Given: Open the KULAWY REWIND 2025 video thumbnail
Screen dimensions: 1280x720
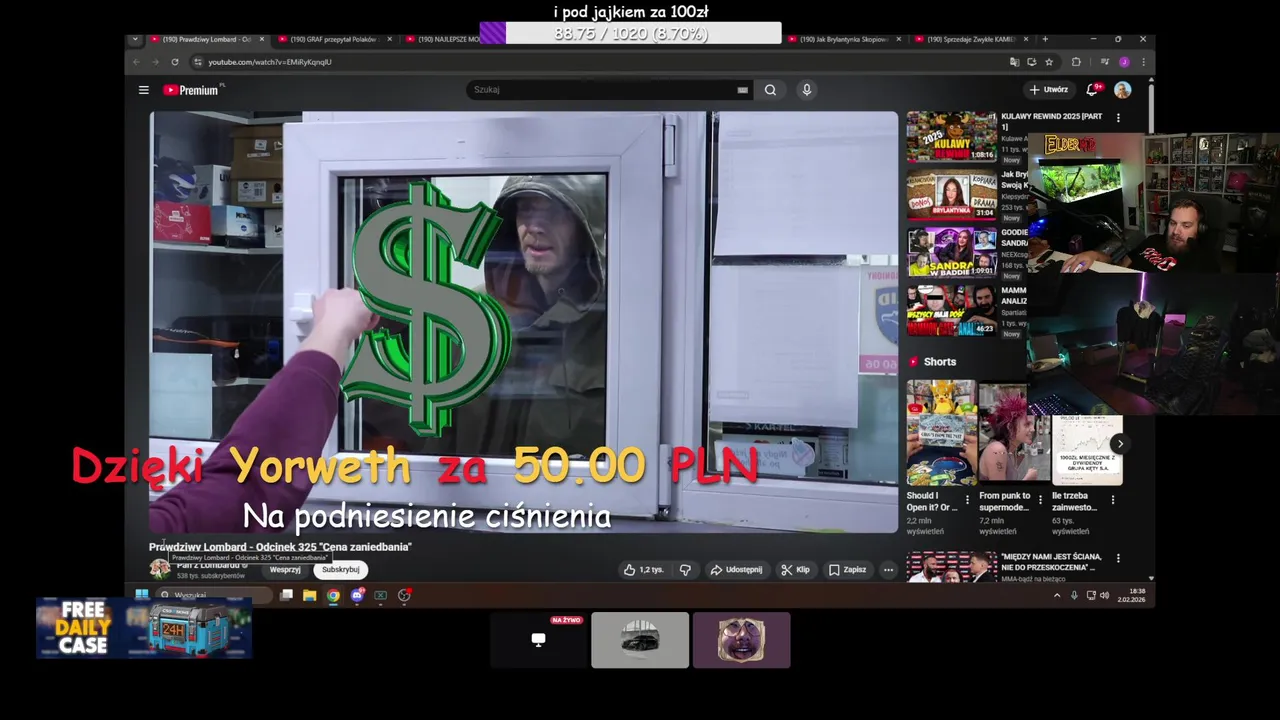Looking at the screenshot, I should click(951, 136).
